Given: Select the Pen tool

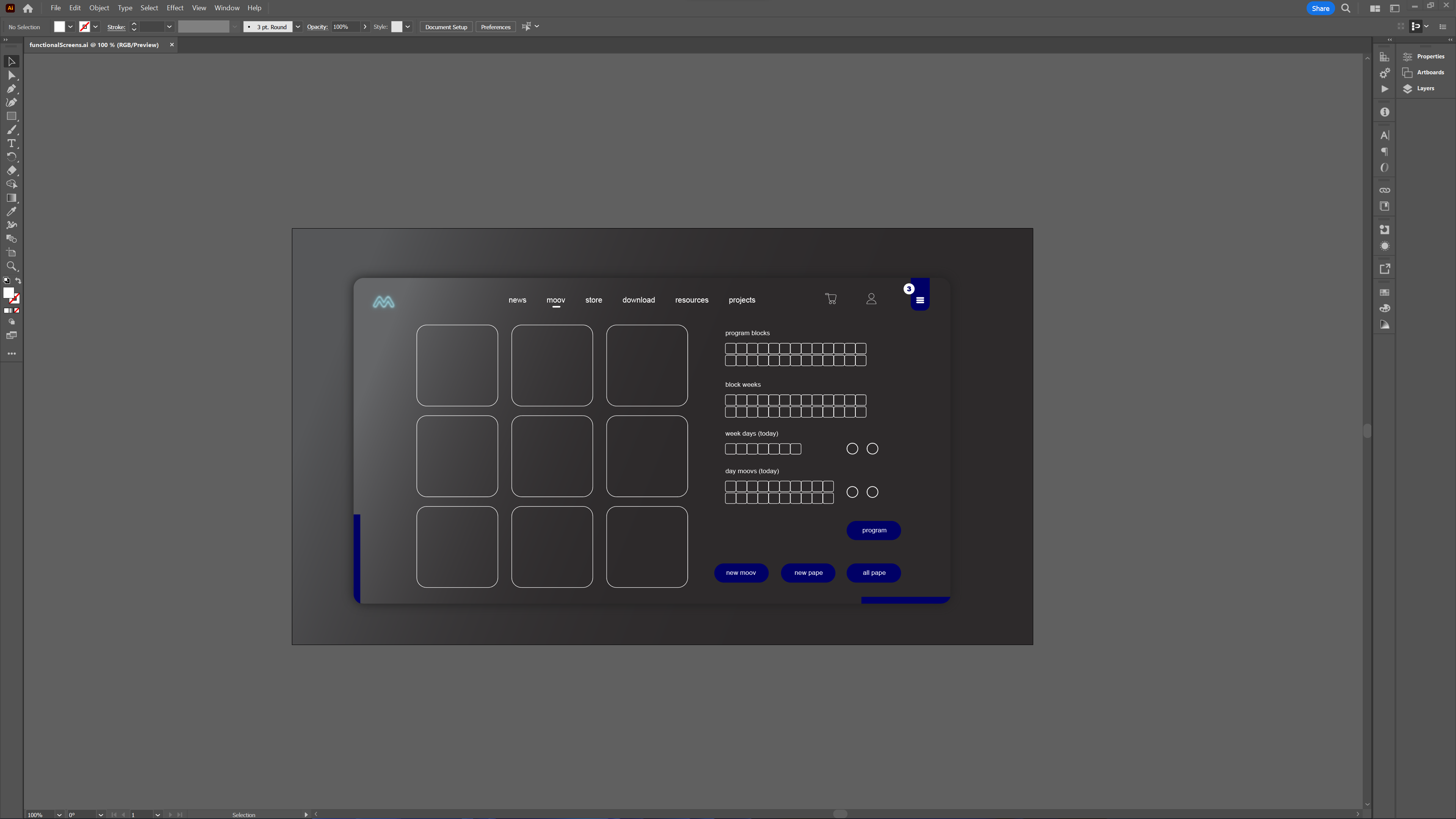Looking at the screenshot, I should coord(11,89).
